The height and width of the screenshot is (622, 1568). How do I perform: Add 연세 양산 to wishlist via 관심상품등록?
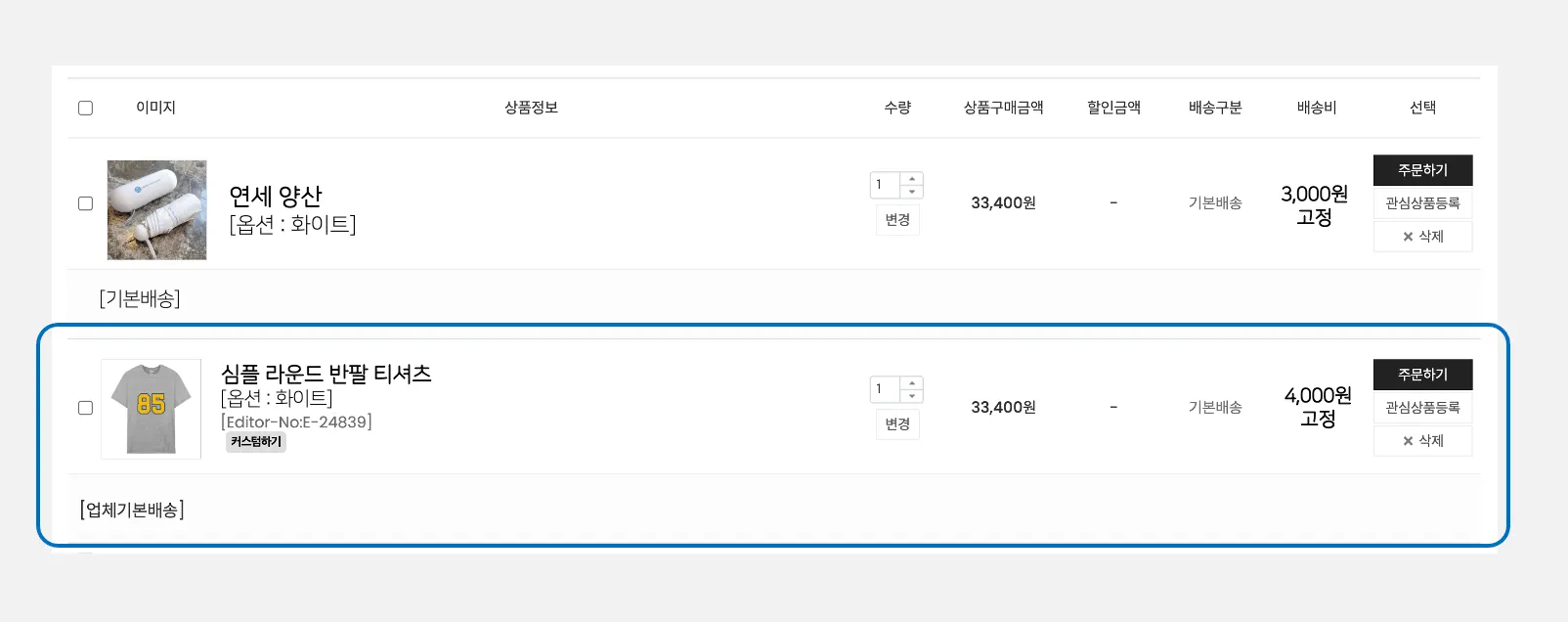(x=1422, y=203)
